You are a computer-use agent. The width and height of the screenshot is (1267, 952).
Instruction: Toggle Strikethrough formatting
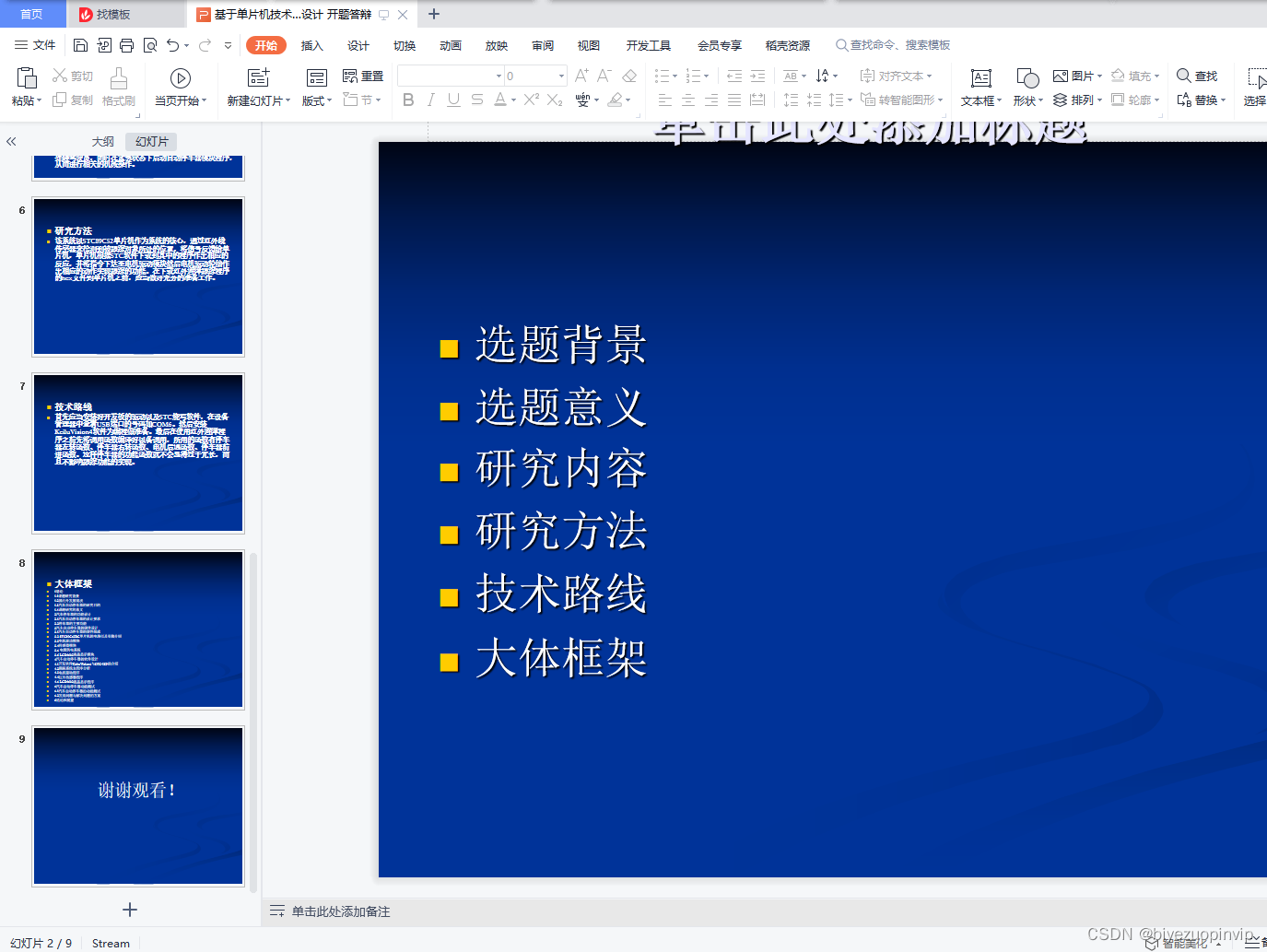click(x=476, y=100)
